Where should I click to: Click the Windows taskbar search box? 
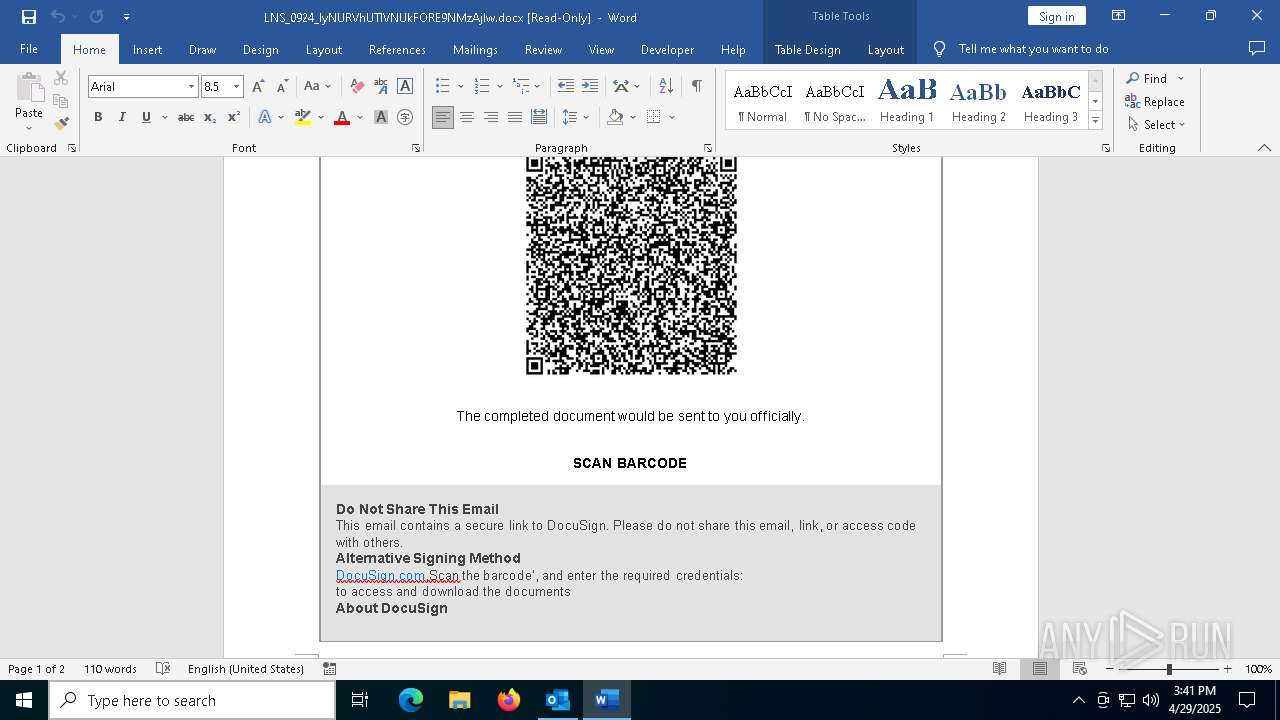pyautogui.click(x=193, y=700)
